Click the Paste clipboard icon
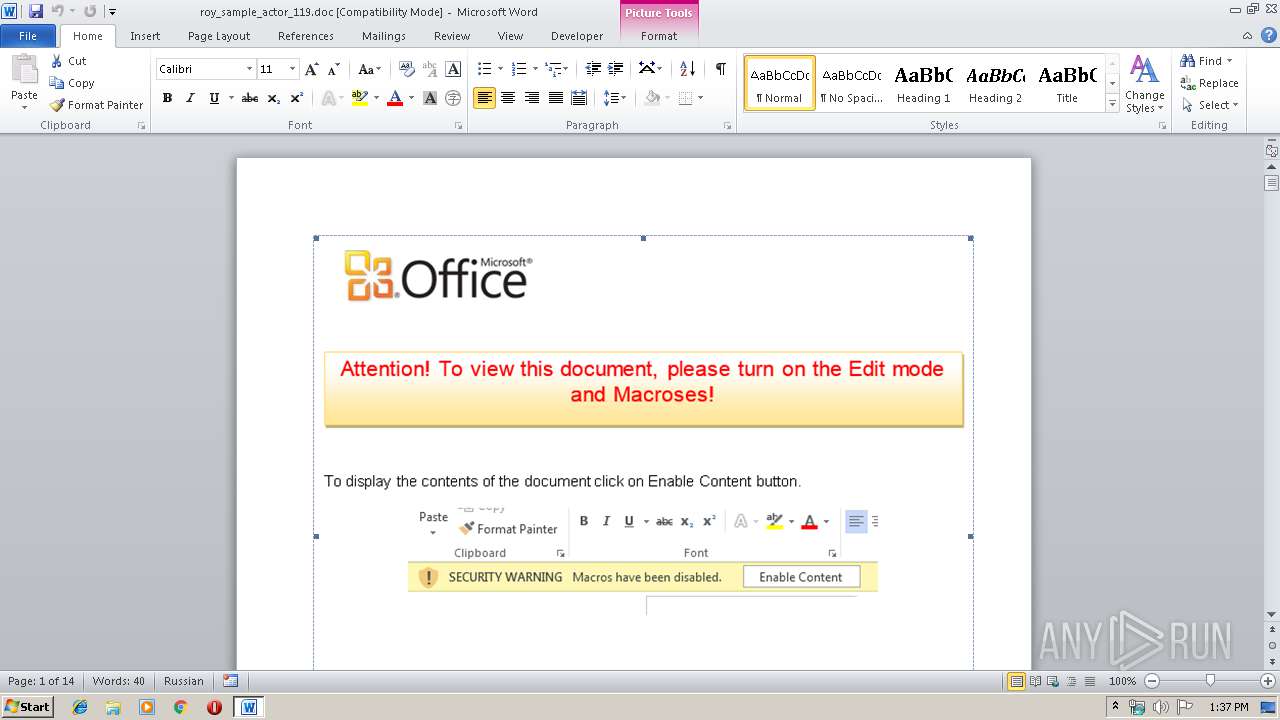Viewport: 1280px width, 720px height. point(24,70)
